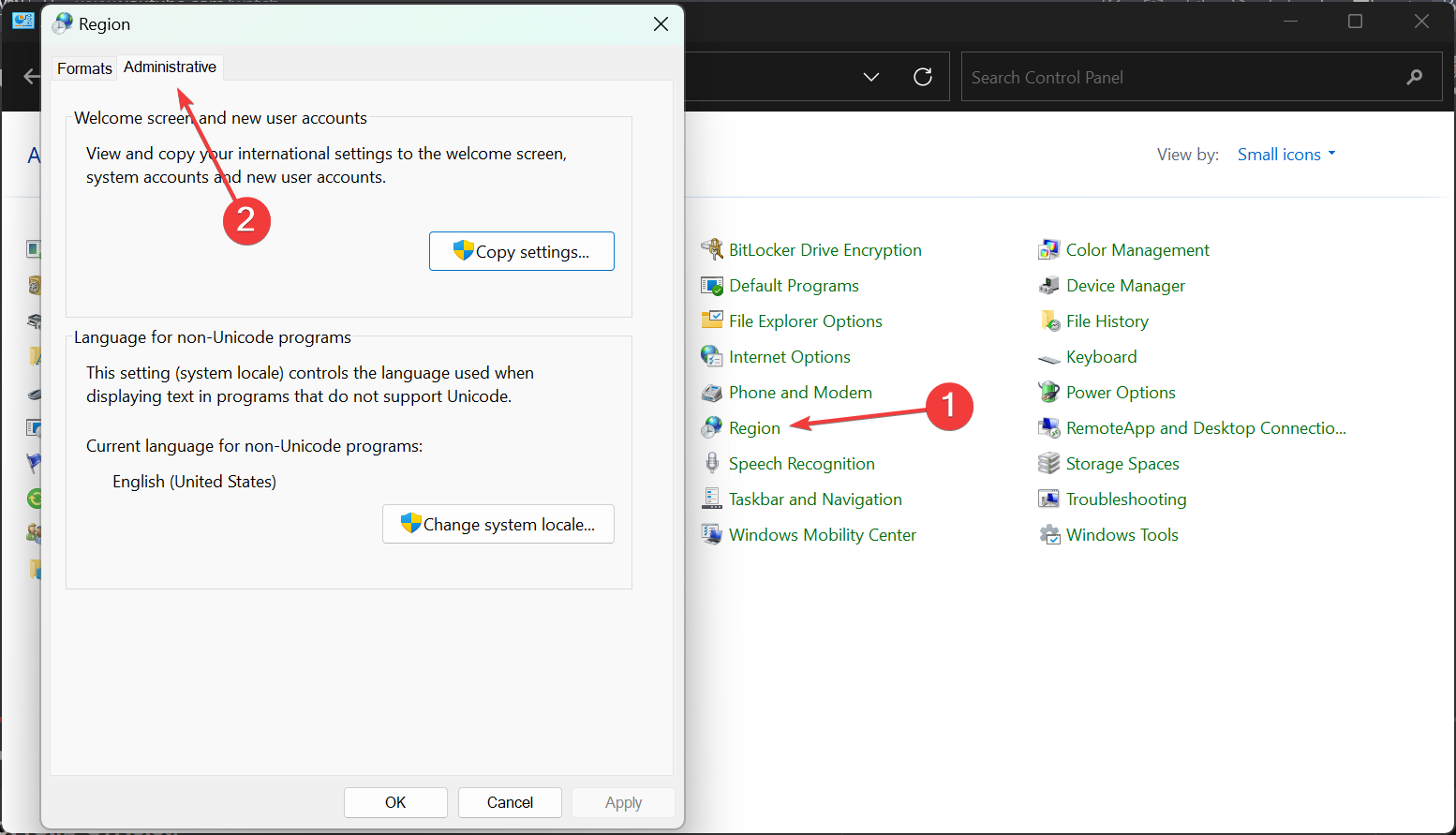Switch to the Formats tab
Viewport: 1456px width, 835px height.
(x=83, y=67)
